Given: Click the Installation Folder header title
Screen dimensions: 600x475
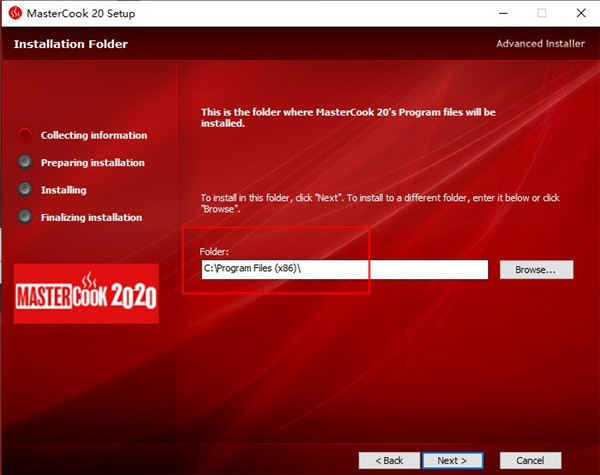Looking at the screenshot, I should coord(70,44).
